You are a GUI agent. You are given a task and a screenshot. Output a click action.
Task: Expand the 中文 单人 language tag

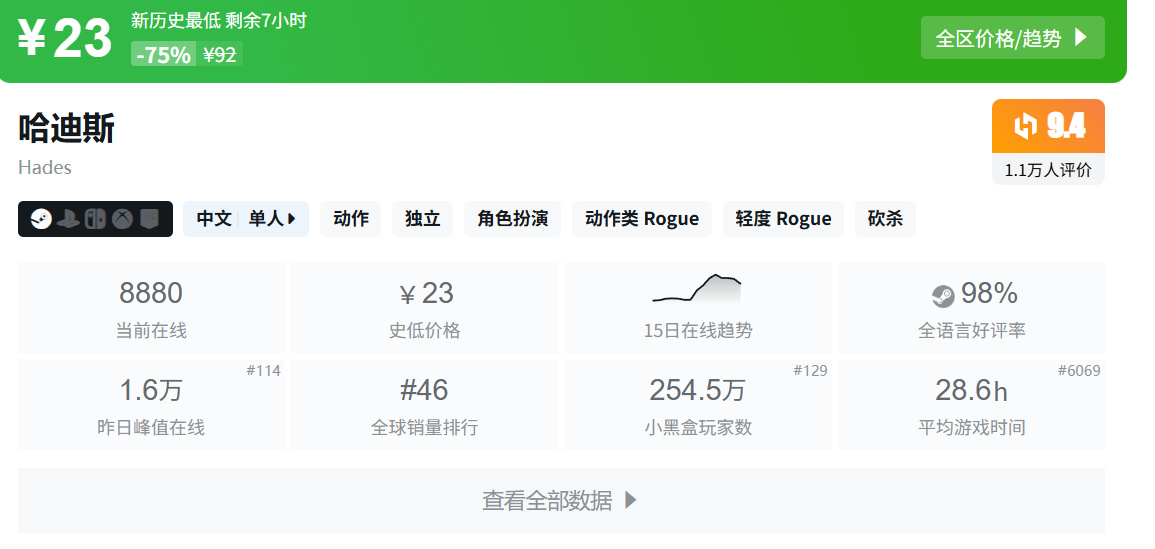[x=246, y=219]
